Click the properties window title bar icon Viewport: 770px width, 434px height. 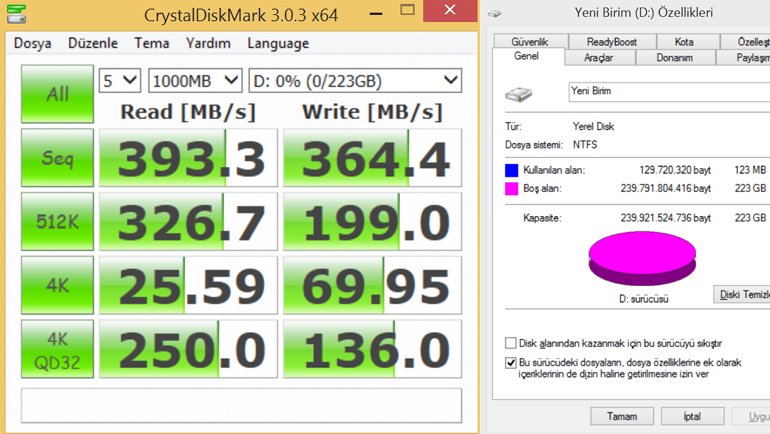pos(497,13)
